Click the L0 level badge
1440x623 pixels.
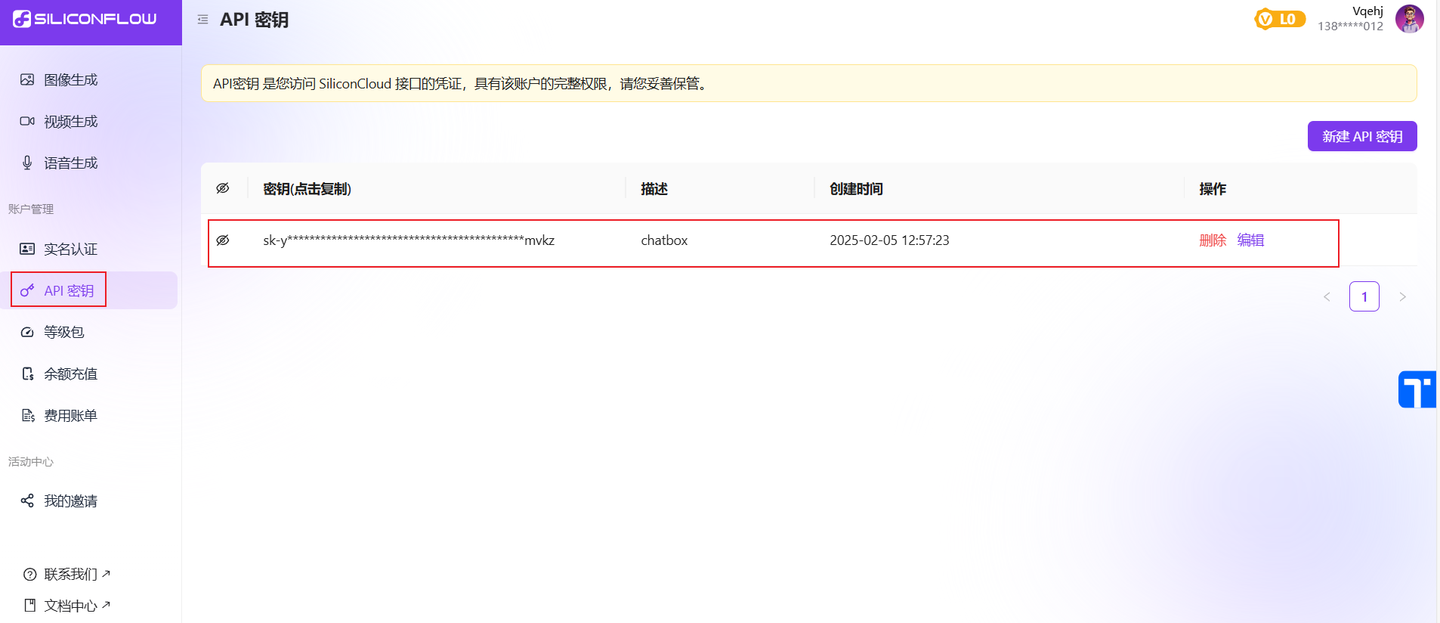point(1280,18)
